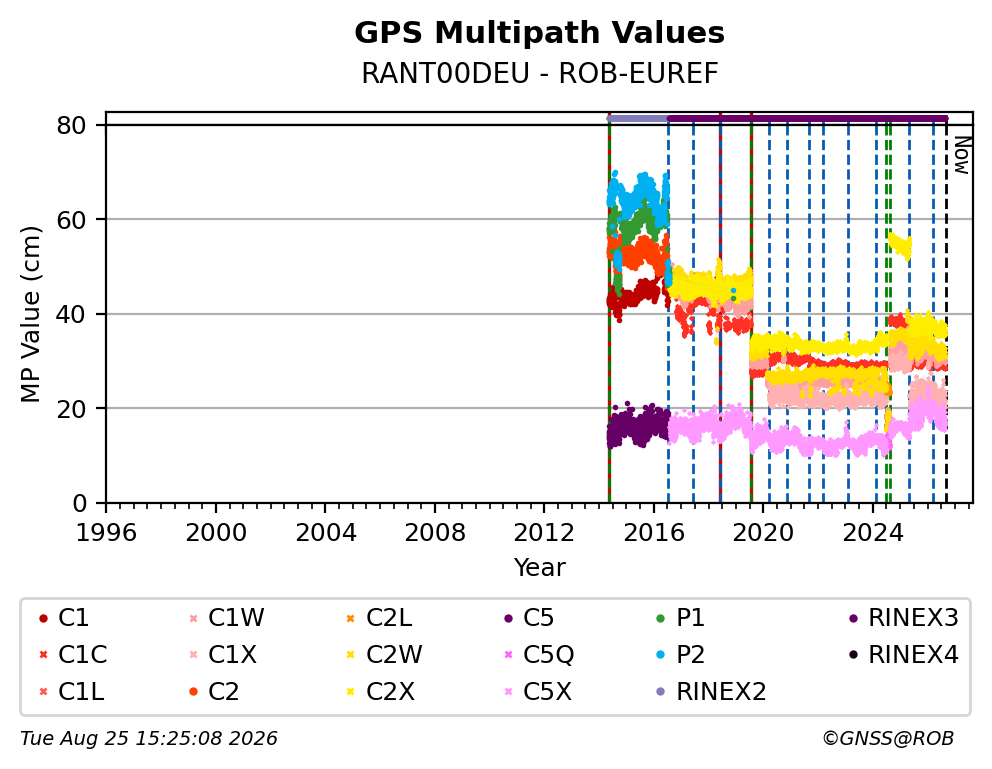The width and height of the screenshot is (992, 769).
Task: Click the chart title GPS Multipath Values
Action: [x=539, y=33]
